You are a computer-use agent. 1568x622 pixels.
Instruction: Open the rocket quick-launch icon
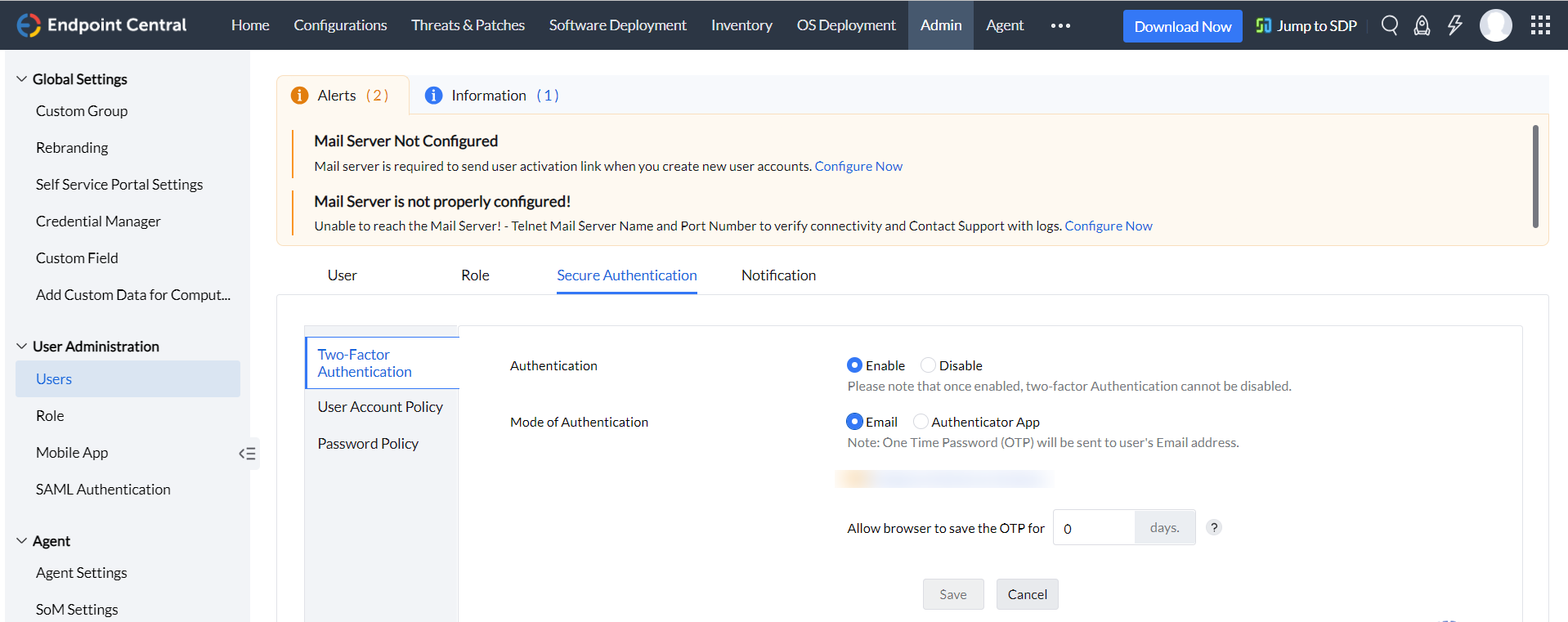point(1422,25)
